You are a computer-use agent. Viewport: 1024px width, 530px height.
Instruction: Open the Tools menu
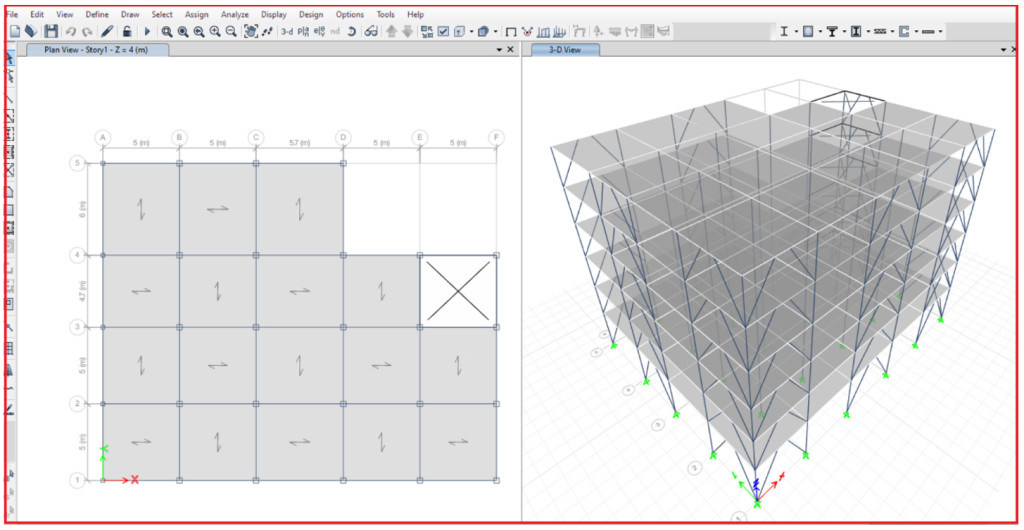point(386,14)
